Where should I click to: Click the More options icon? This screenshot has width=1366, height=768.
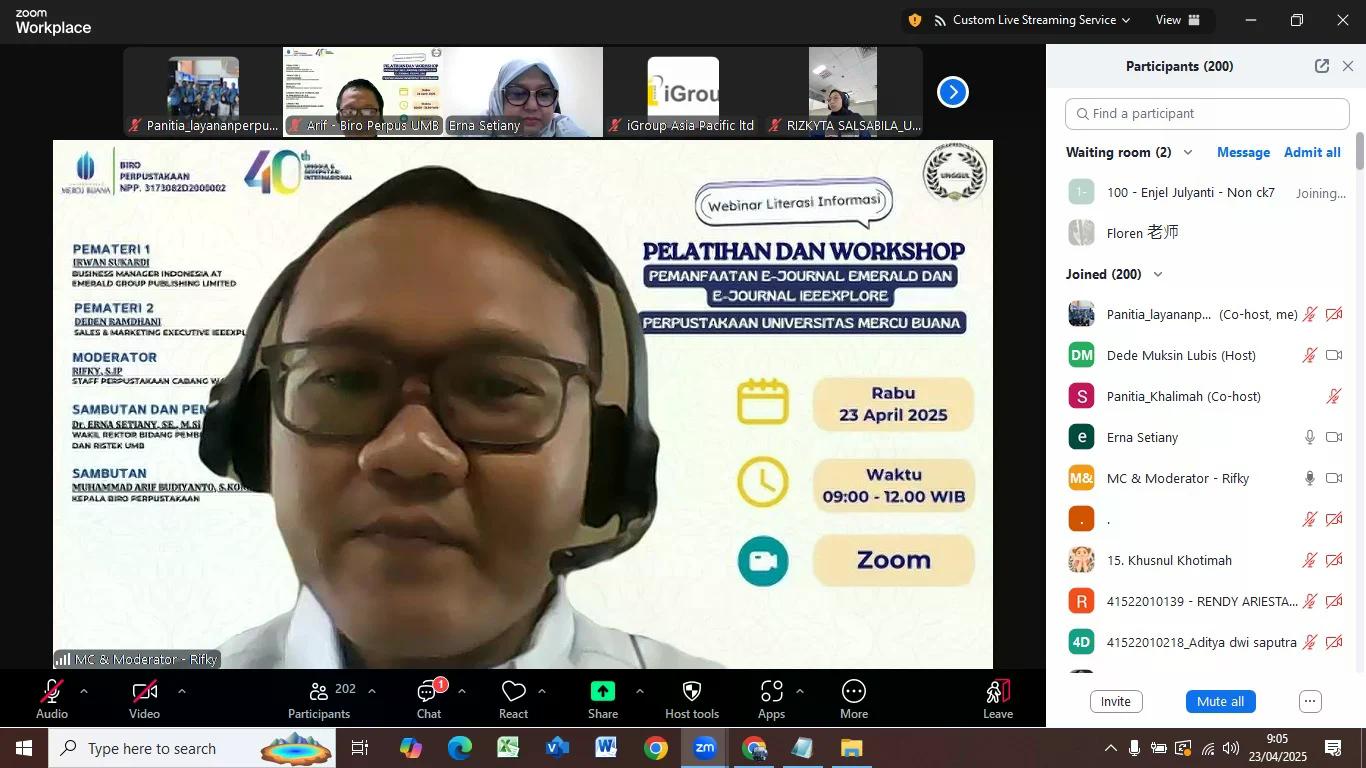pos(853,693)
